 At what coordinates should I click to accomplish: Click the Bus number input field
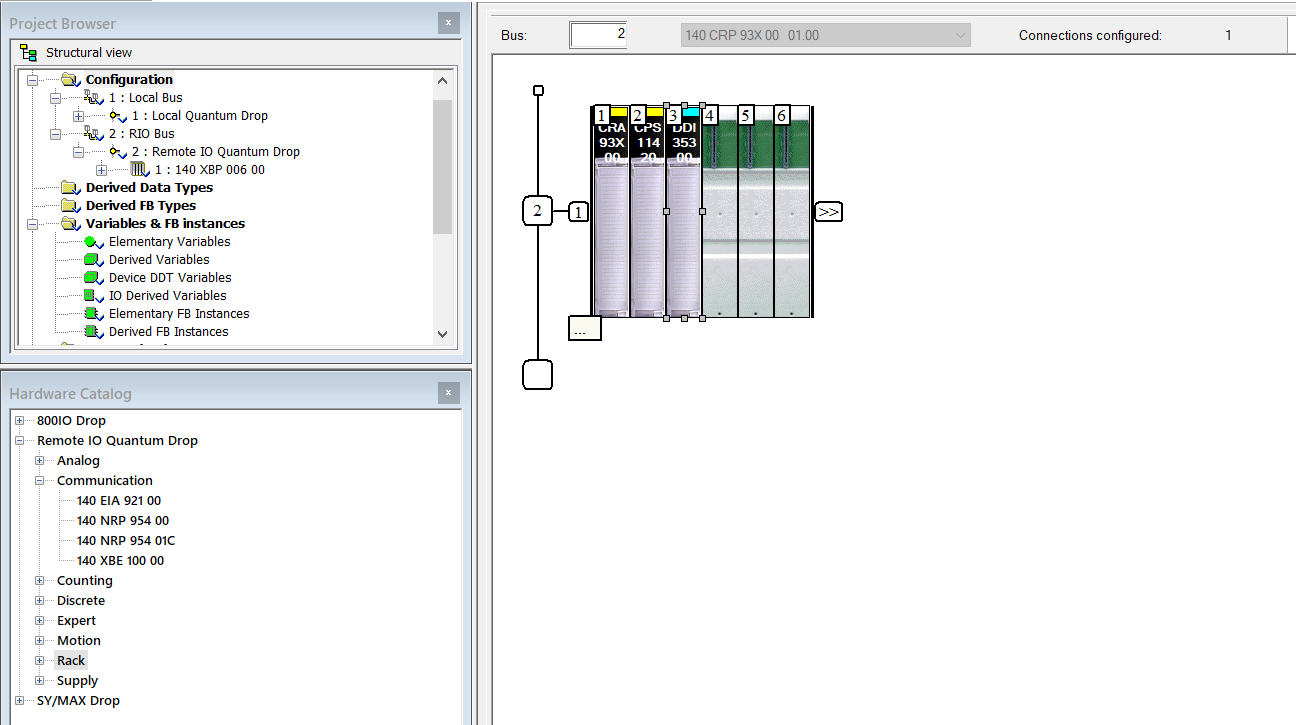(x=598, y=34)
